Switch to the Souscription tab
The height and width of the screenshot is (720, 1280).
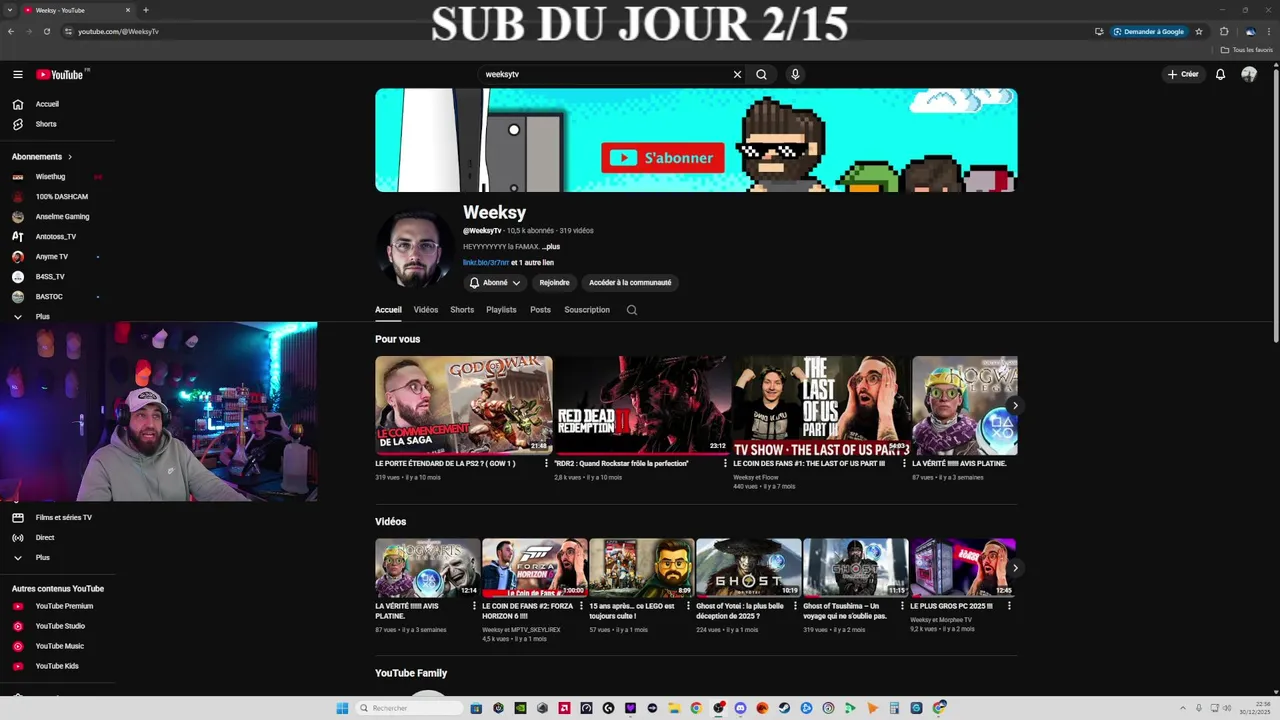(x=587, y=310)
